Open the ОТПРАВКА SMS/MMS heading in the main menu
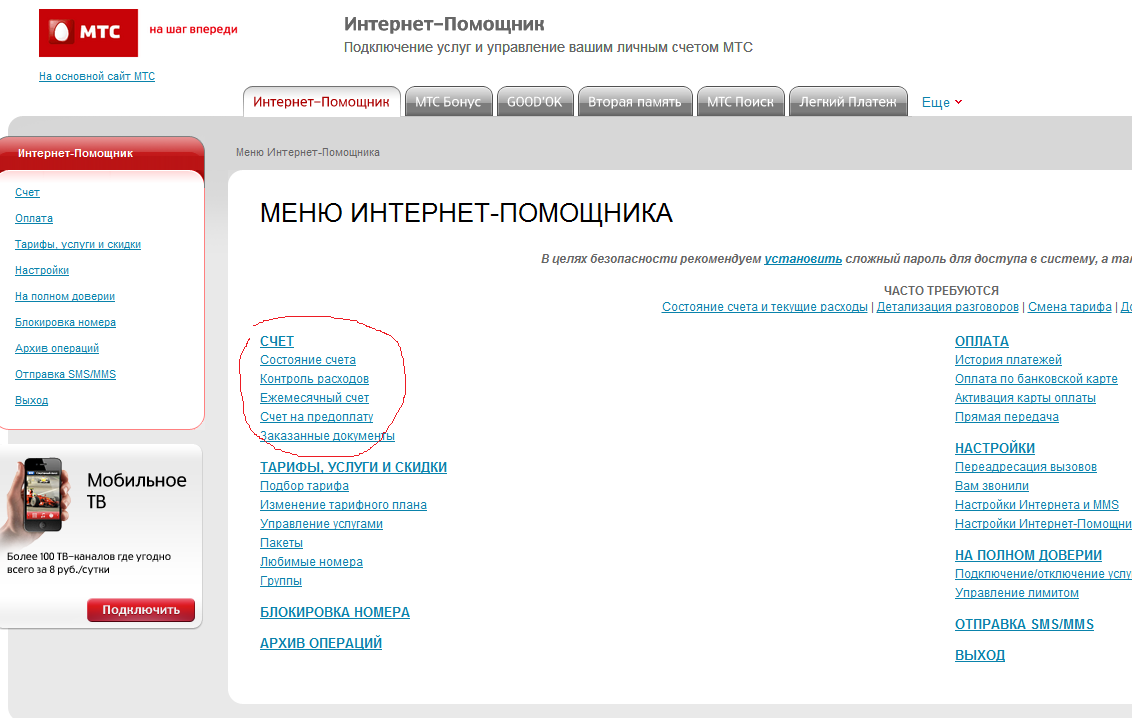 pyautogui.click(x=1024, y=624)
